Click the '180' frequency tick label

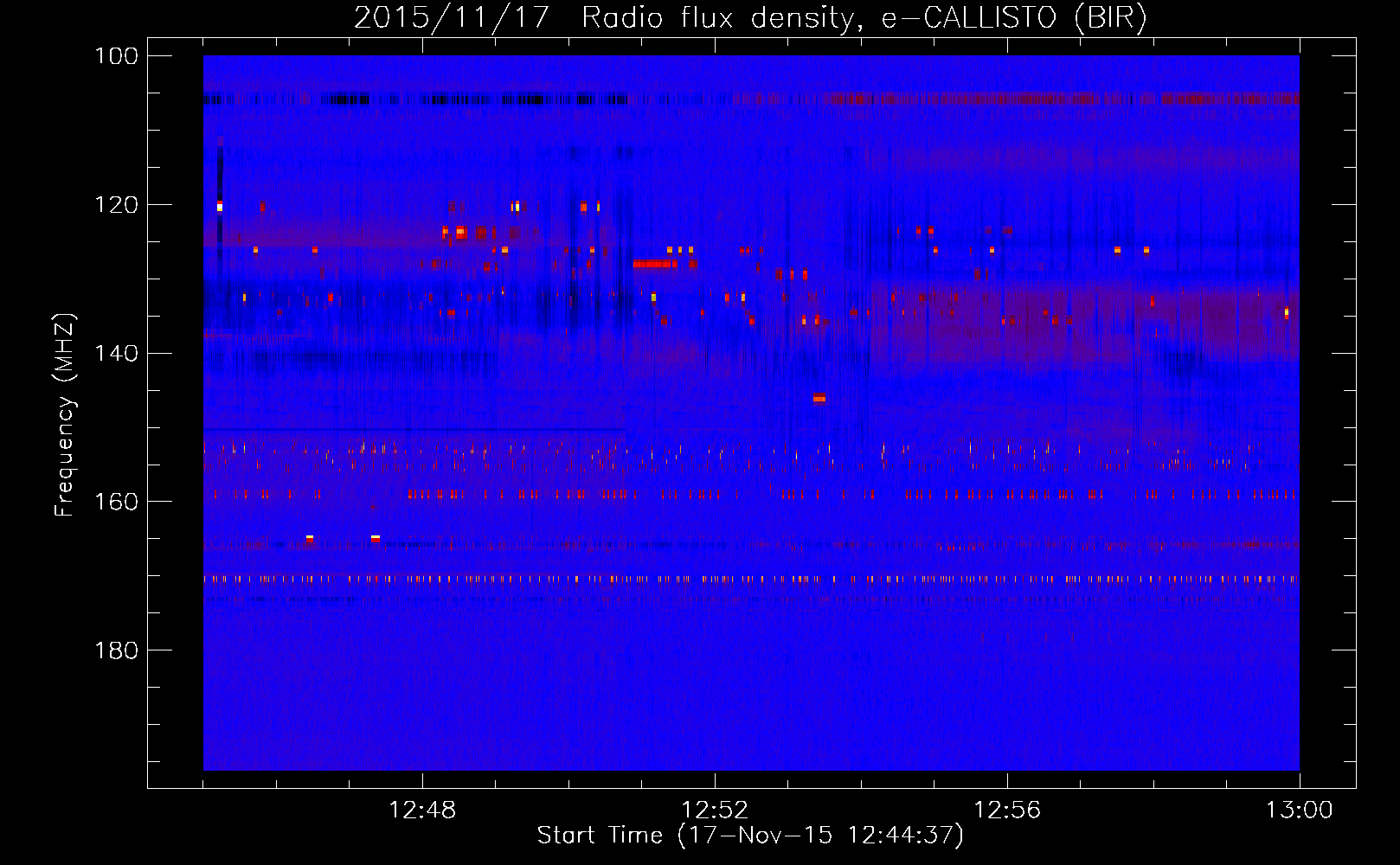(115, 650)
